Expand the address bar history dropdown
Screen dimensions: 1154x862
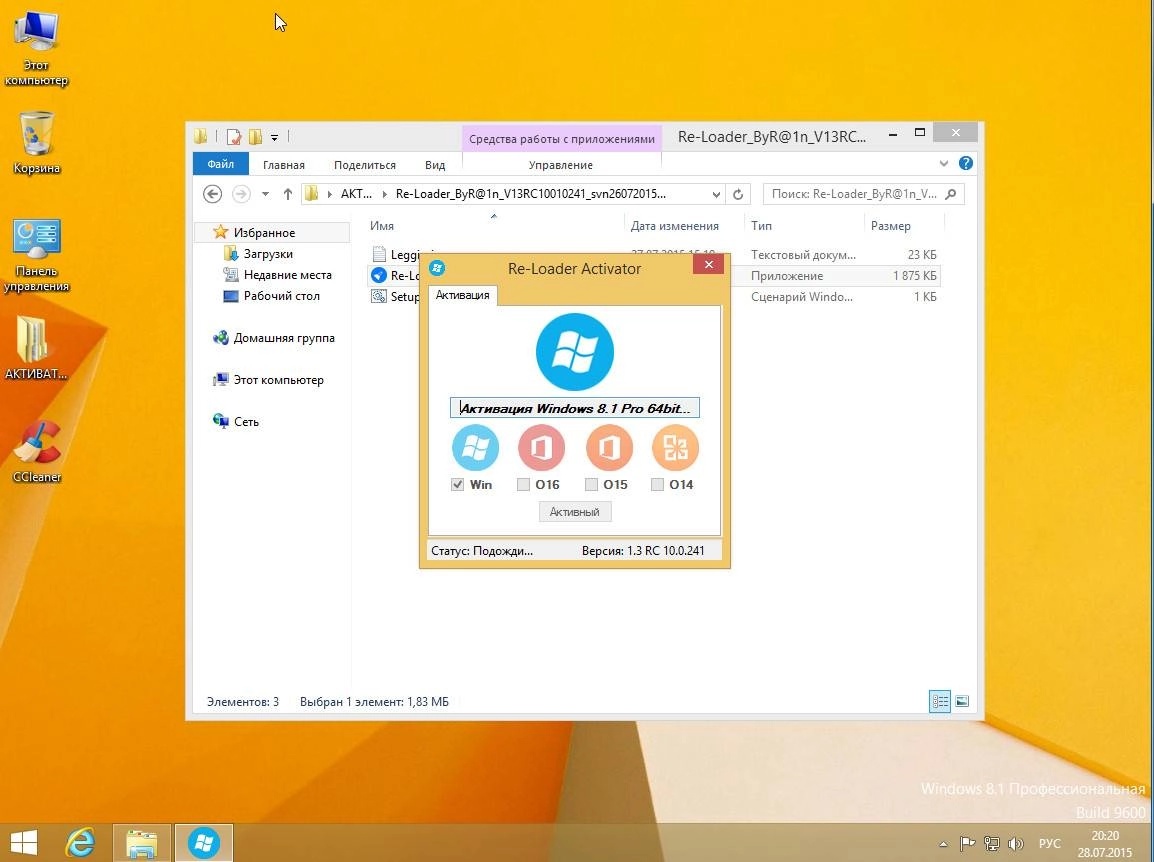coord(716,194)
